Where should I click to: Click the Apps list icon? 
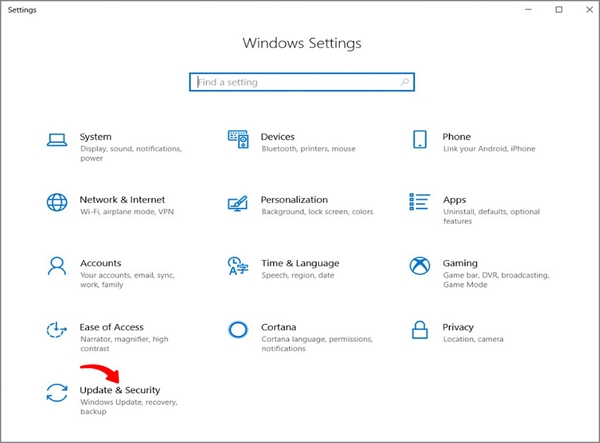[420, 202]
